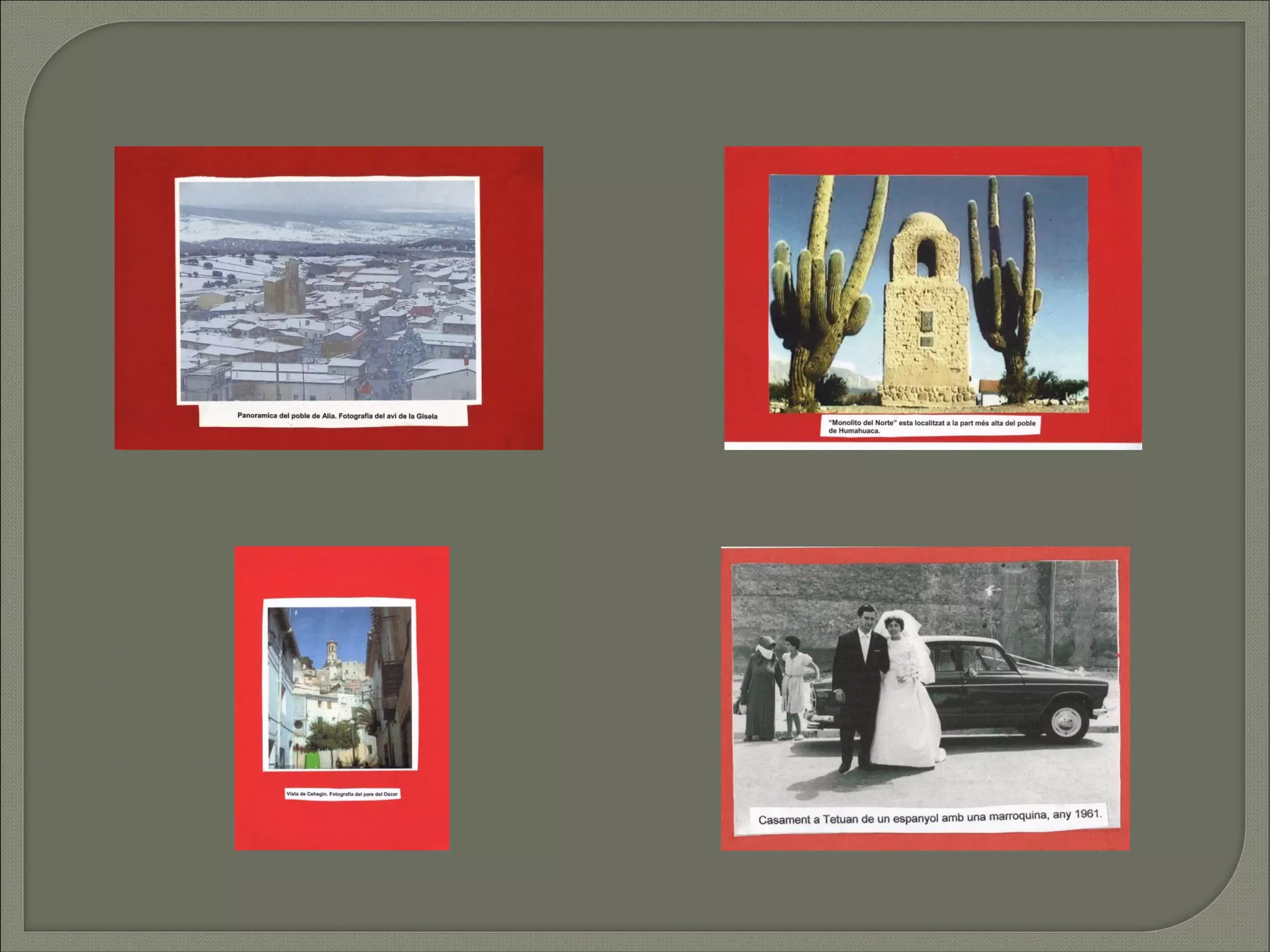The height and width of the screenshot is (952, 1270).
Task: Click the 'Vista de Cehegín' caption label
Action: pyautogui.click(x=342, y=794)
